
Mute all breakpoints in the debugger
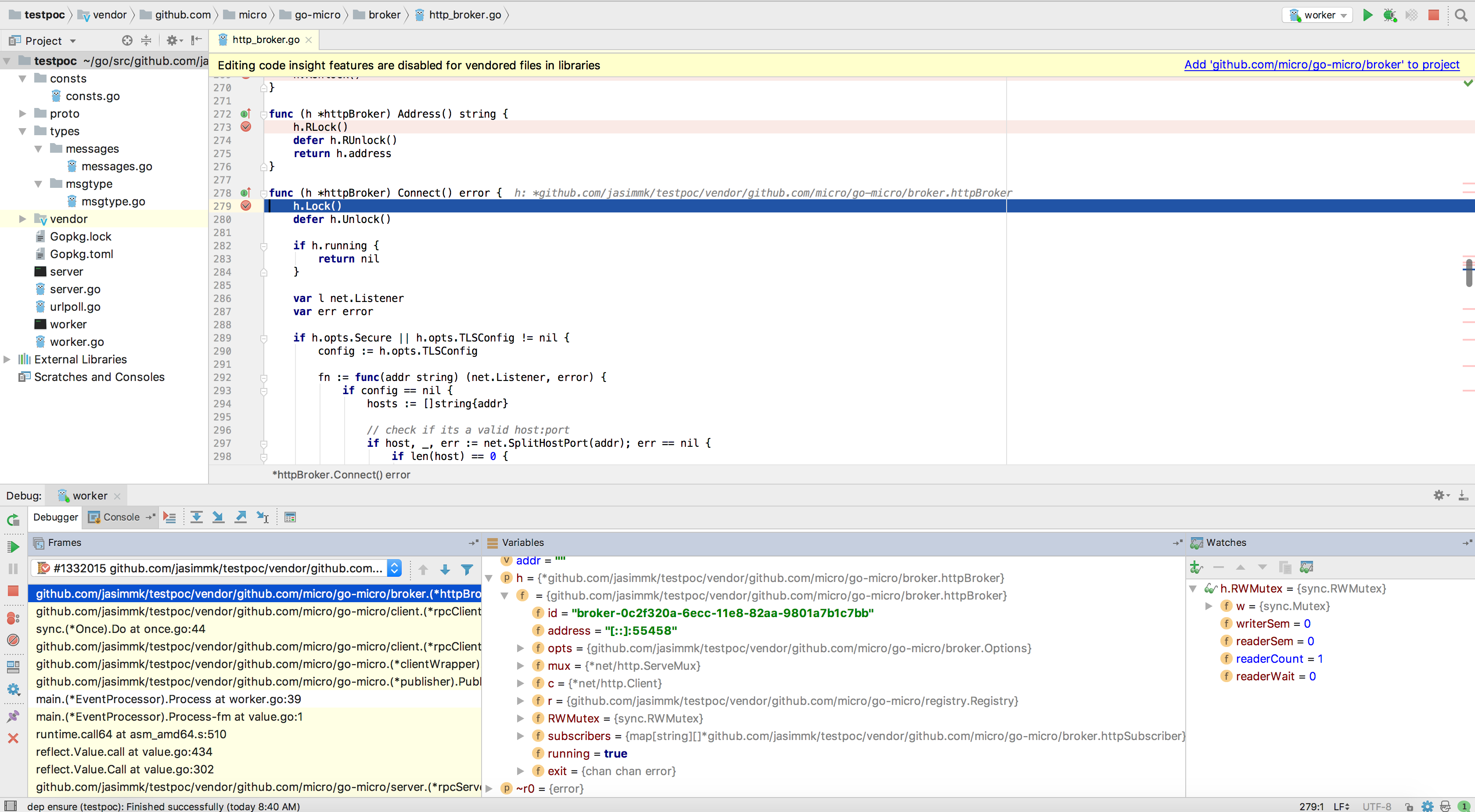(x=13, y=640)
